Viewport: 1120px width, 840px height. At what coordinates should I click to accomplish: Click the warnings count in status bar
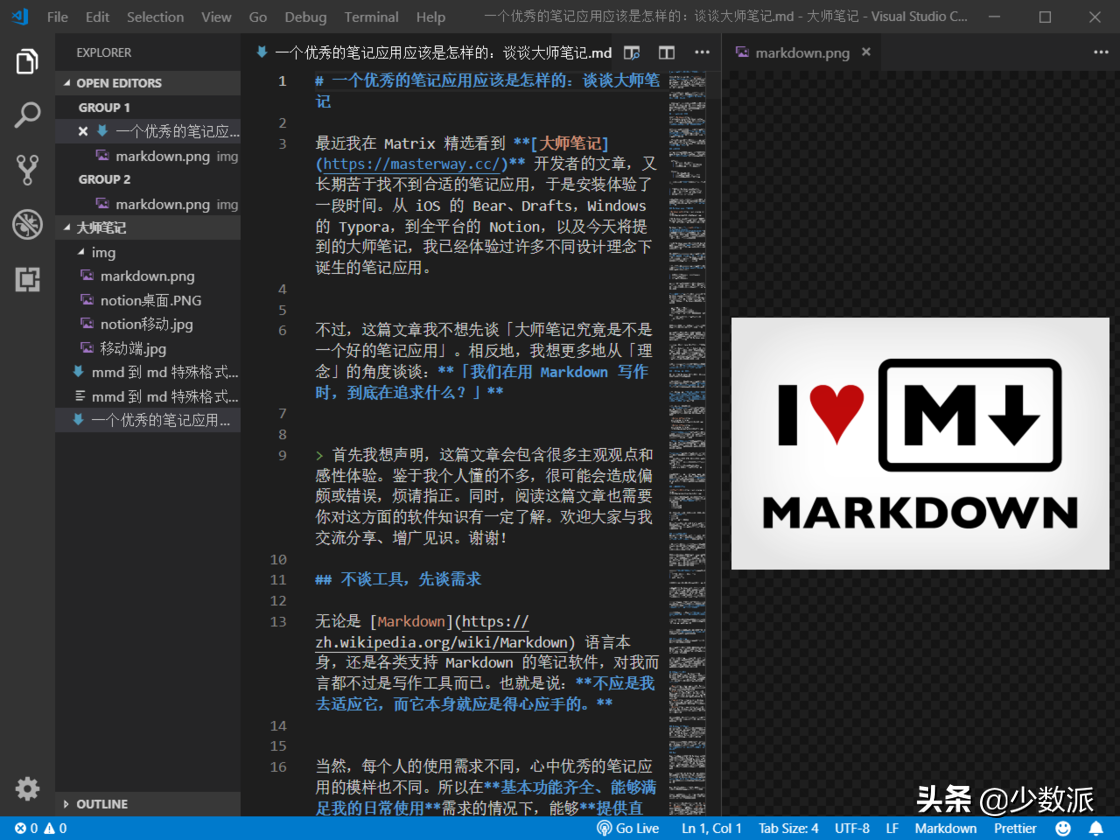[56, 829]
